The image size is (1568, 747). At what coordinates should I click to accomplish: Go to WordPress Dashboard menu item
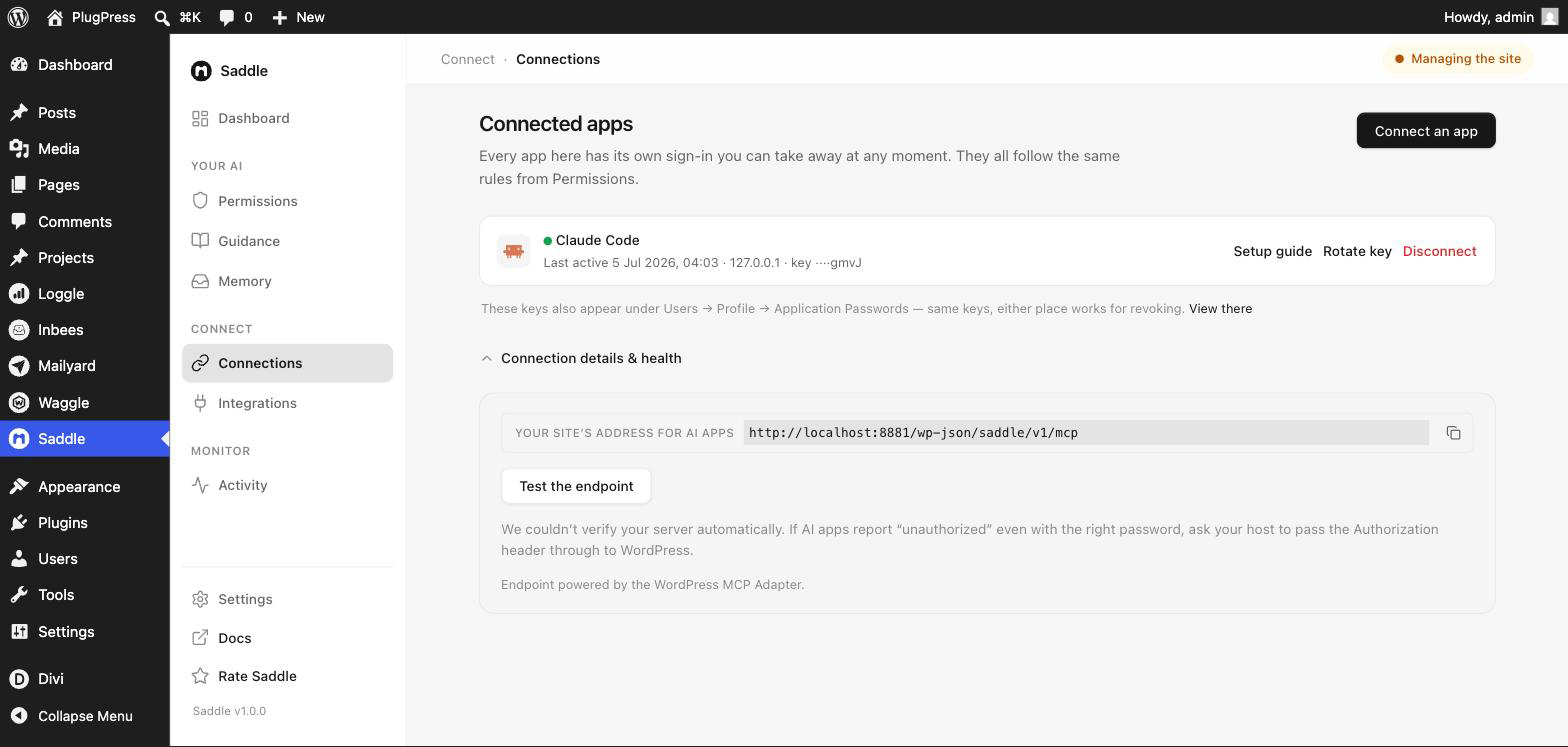pos(85,65)
